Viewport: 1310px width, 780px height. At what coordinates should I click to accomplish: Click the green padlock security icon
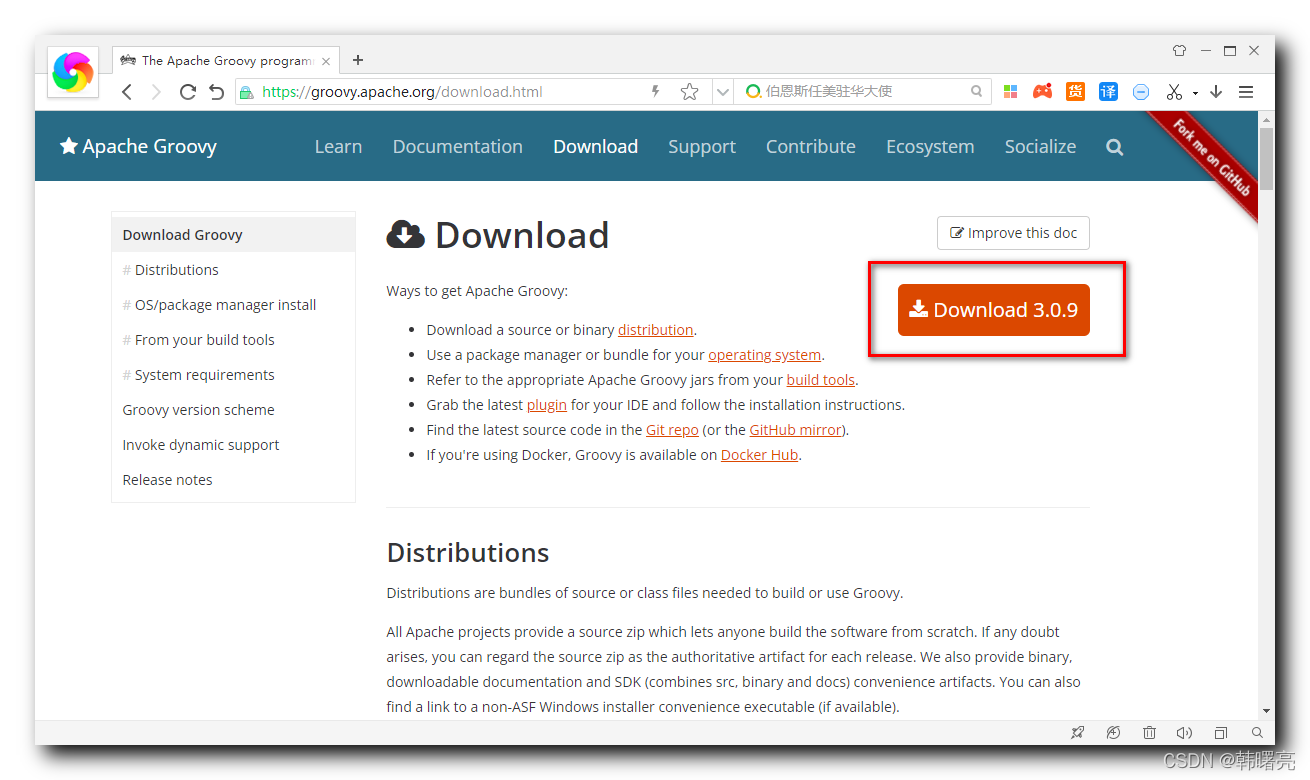tap(246, 92)
